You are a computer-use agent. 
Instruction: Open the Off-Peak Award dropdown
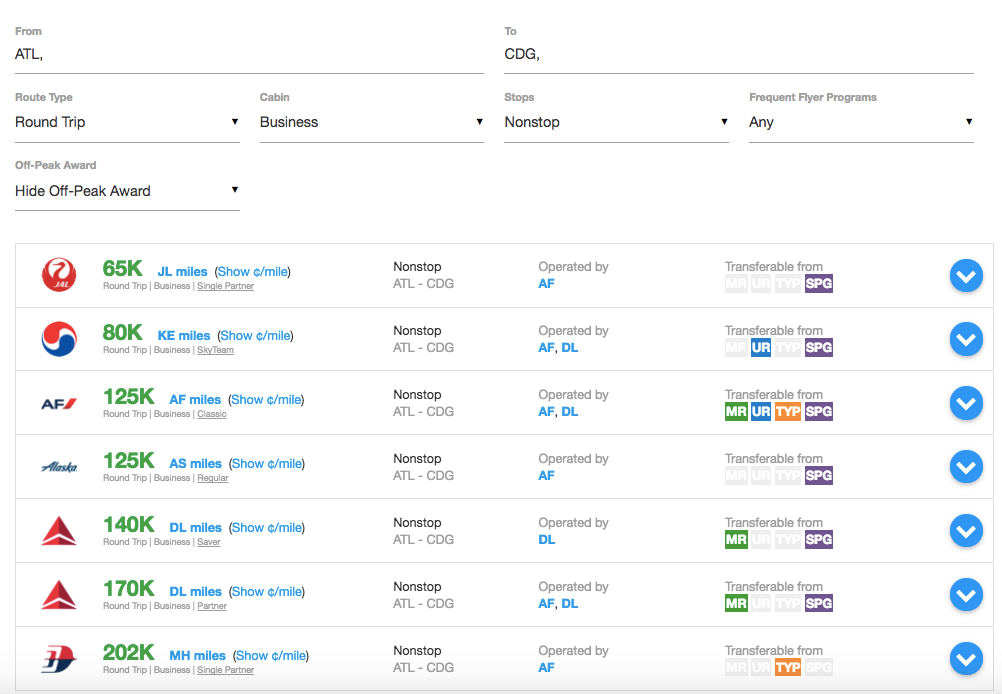click(x=127, y=191)
